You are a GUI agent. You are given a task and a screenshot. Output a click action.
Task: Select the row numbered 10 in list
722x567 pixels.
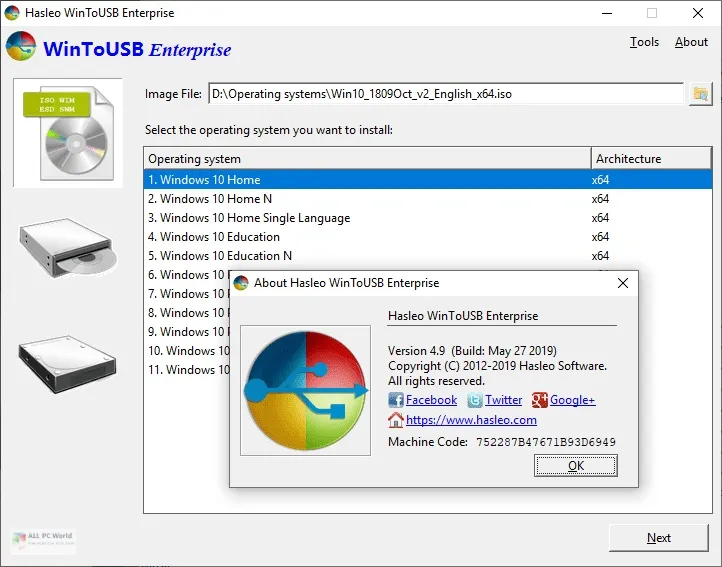(187, 351)
